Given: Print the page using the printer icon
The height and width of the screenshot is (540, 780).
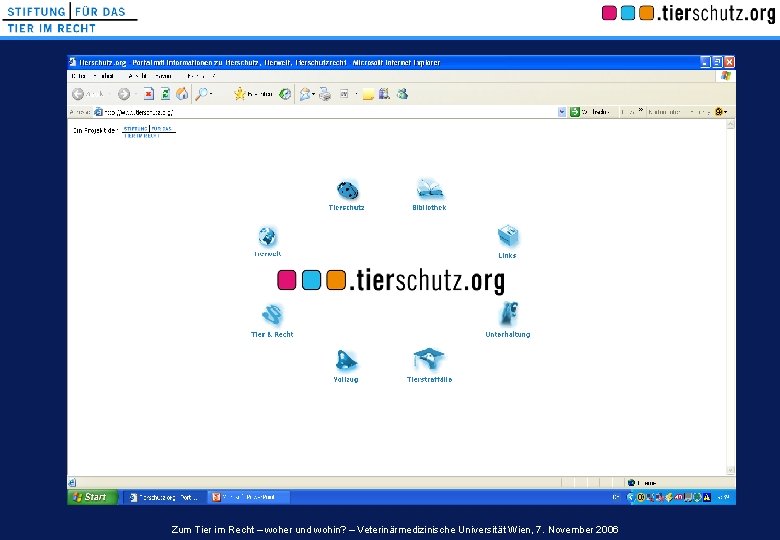Looking at the screenshot, I should (325, 94).
